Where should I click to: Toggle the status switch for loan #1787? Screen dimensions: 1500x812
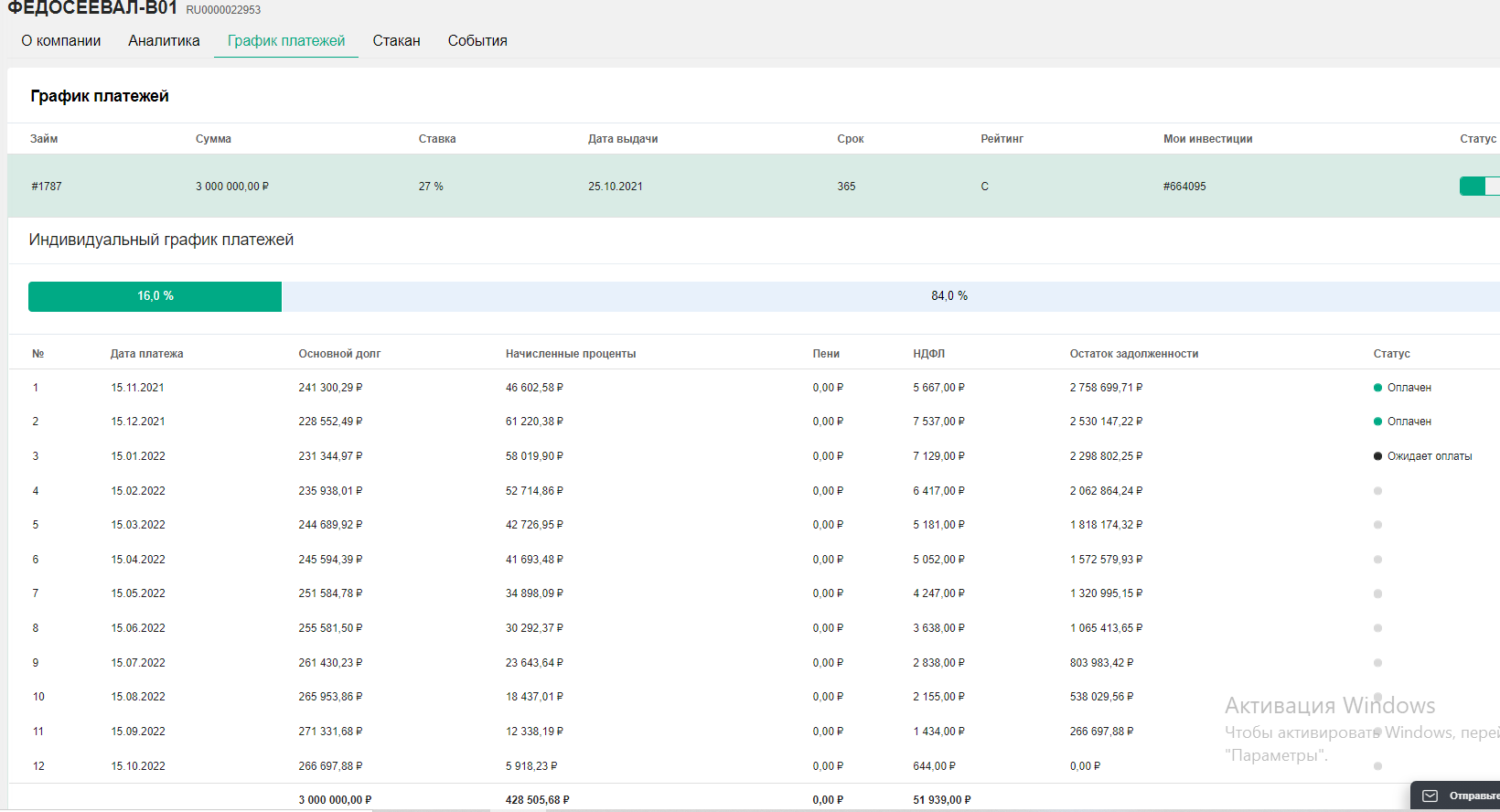[x=1480, y=187]
